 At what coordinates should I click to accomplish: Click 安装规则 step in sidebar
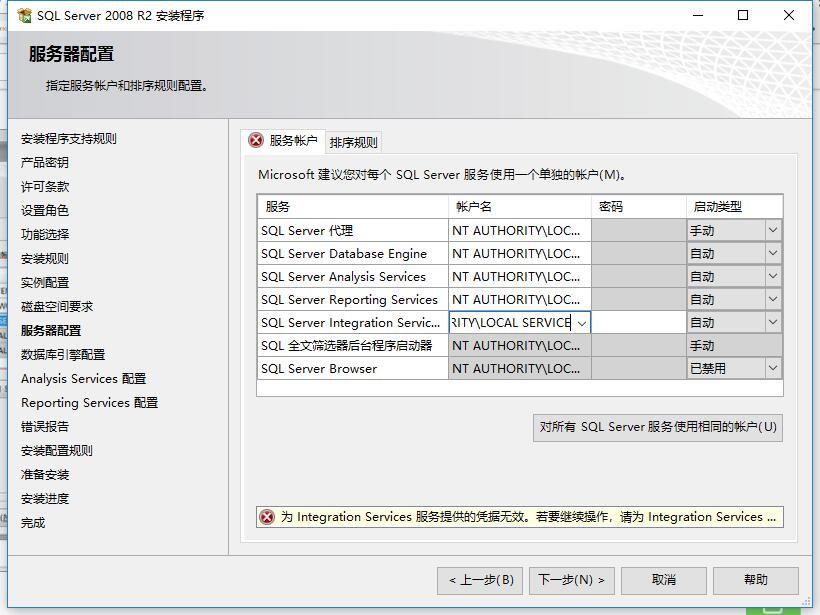pos(44,259)
